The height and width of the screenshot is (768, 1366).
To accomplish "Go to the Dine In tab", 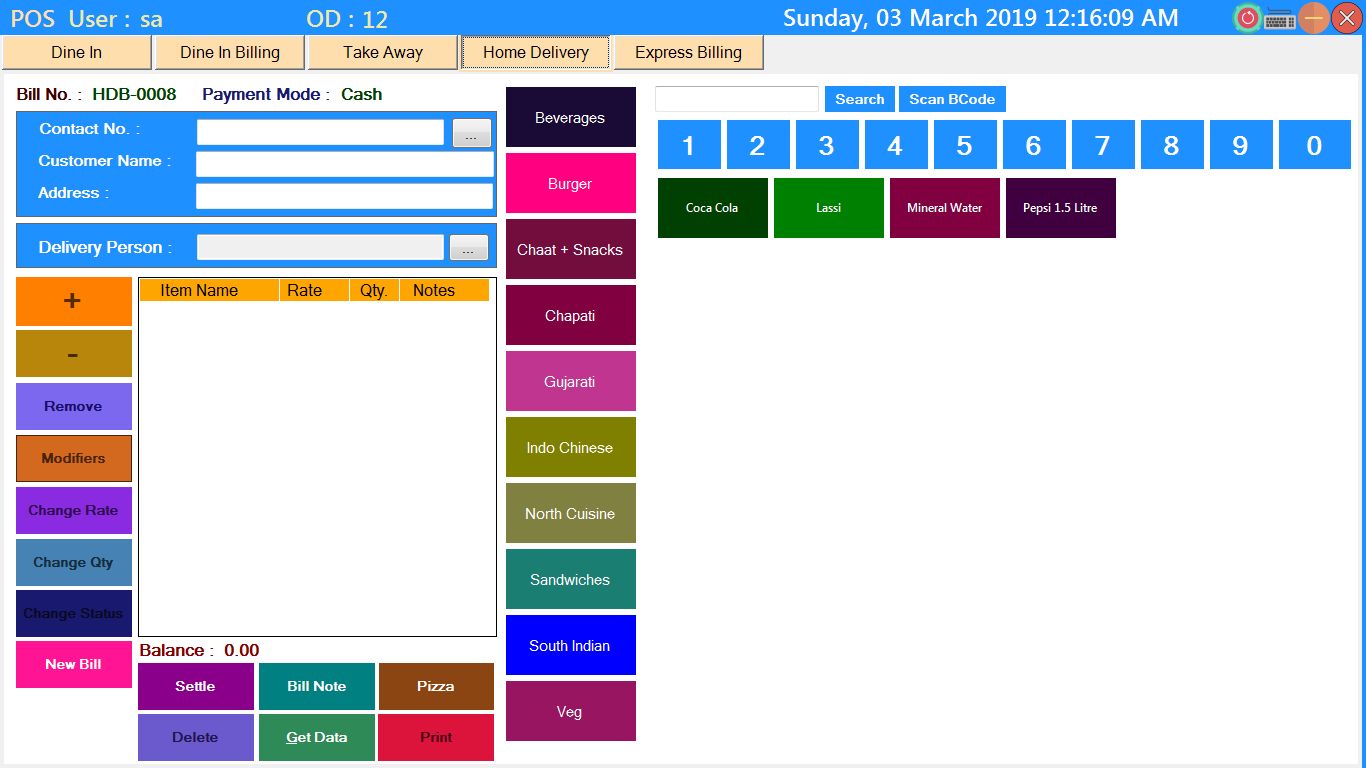I will tap(77, 53).
